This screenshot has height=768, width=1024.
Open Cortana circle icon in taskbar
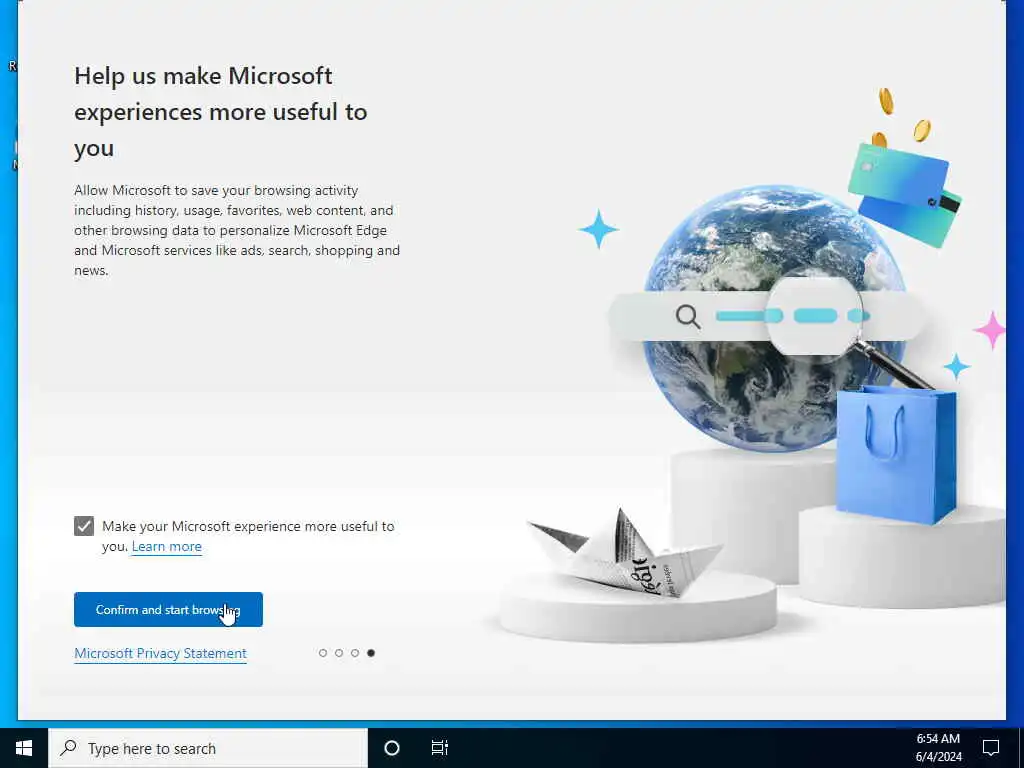tap(392, 748)
